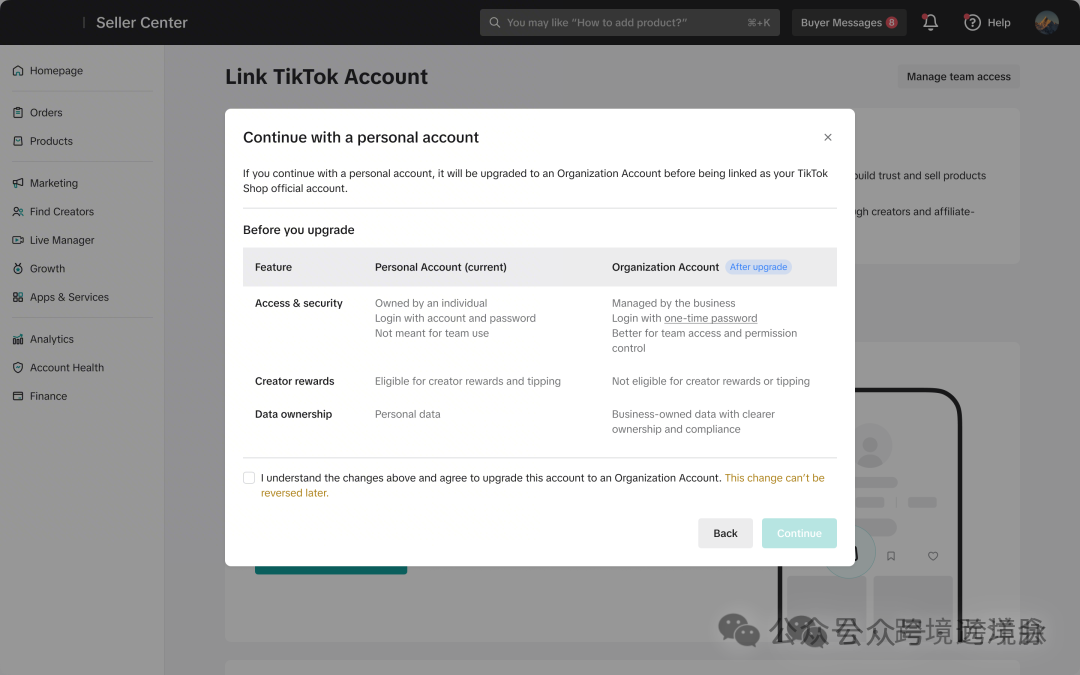Open Growth in the sidebar

(x=48, y=269)
